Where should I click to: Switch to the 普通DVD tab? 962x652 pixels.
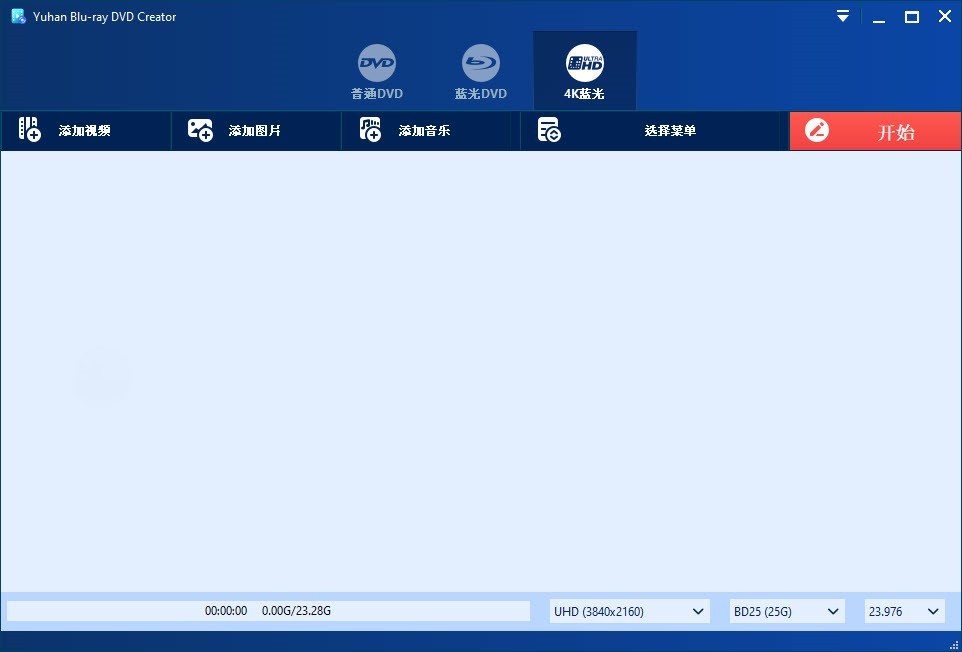click(377, 70)
